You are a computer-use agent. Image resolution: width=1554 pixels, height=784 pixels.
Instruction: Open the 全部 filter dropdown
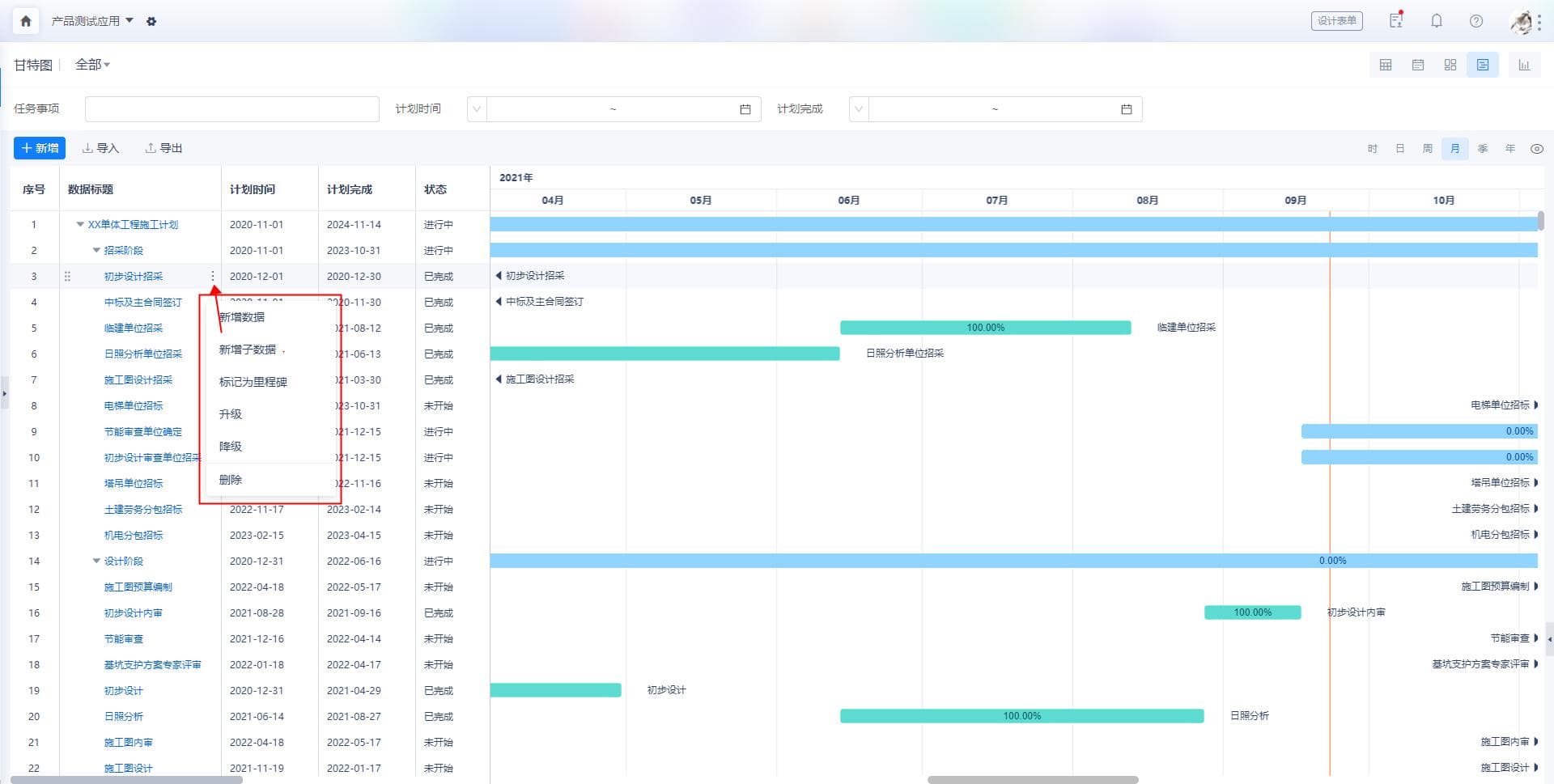click(92, 65)
